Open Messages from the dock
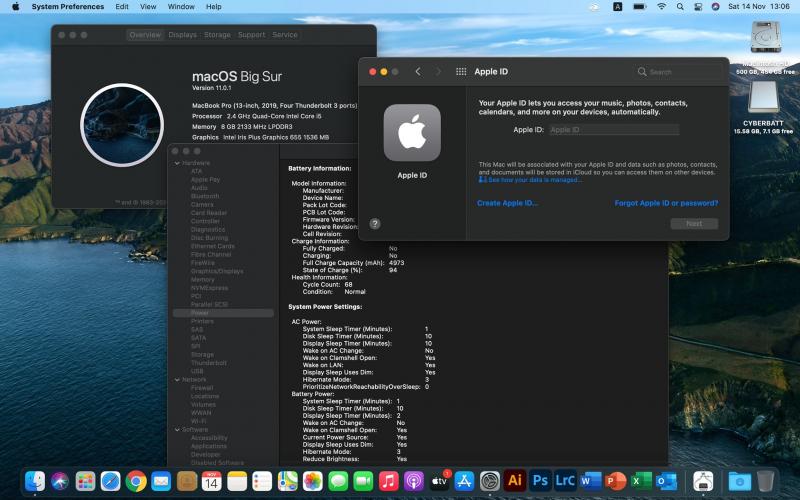 pos(338,481)
